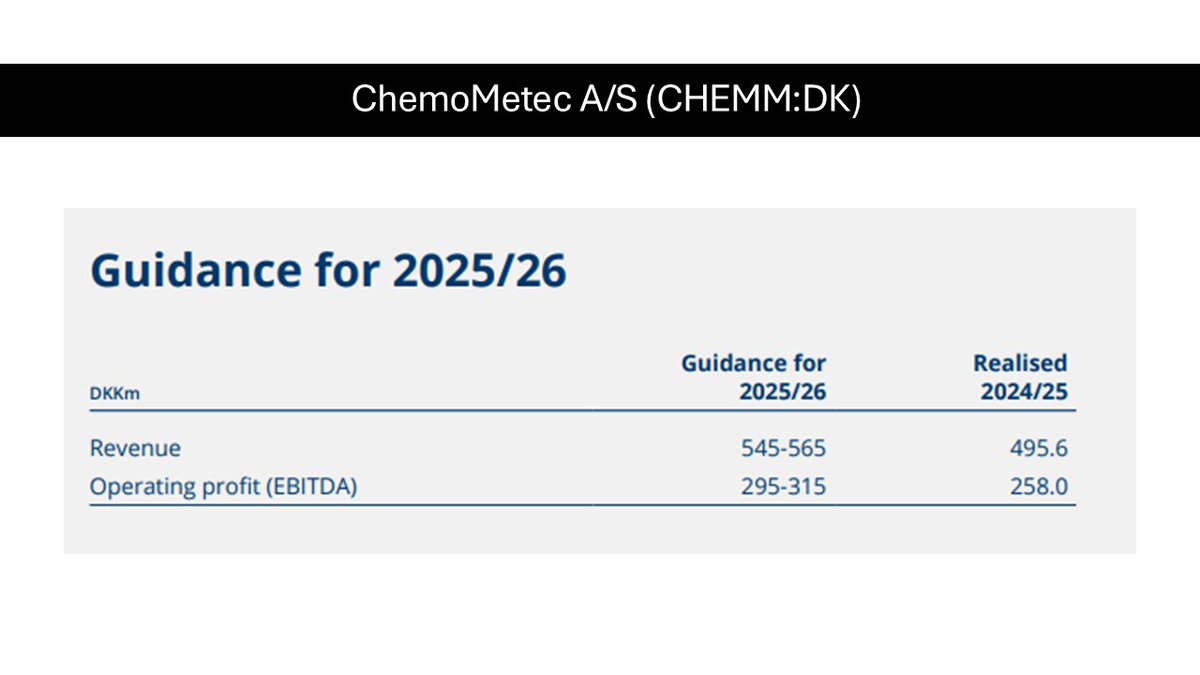The width and height of the screenshot is (1200, 675).
Task: Select the Guidance for 2025/26 heading
Action: (x=328, y=270)
